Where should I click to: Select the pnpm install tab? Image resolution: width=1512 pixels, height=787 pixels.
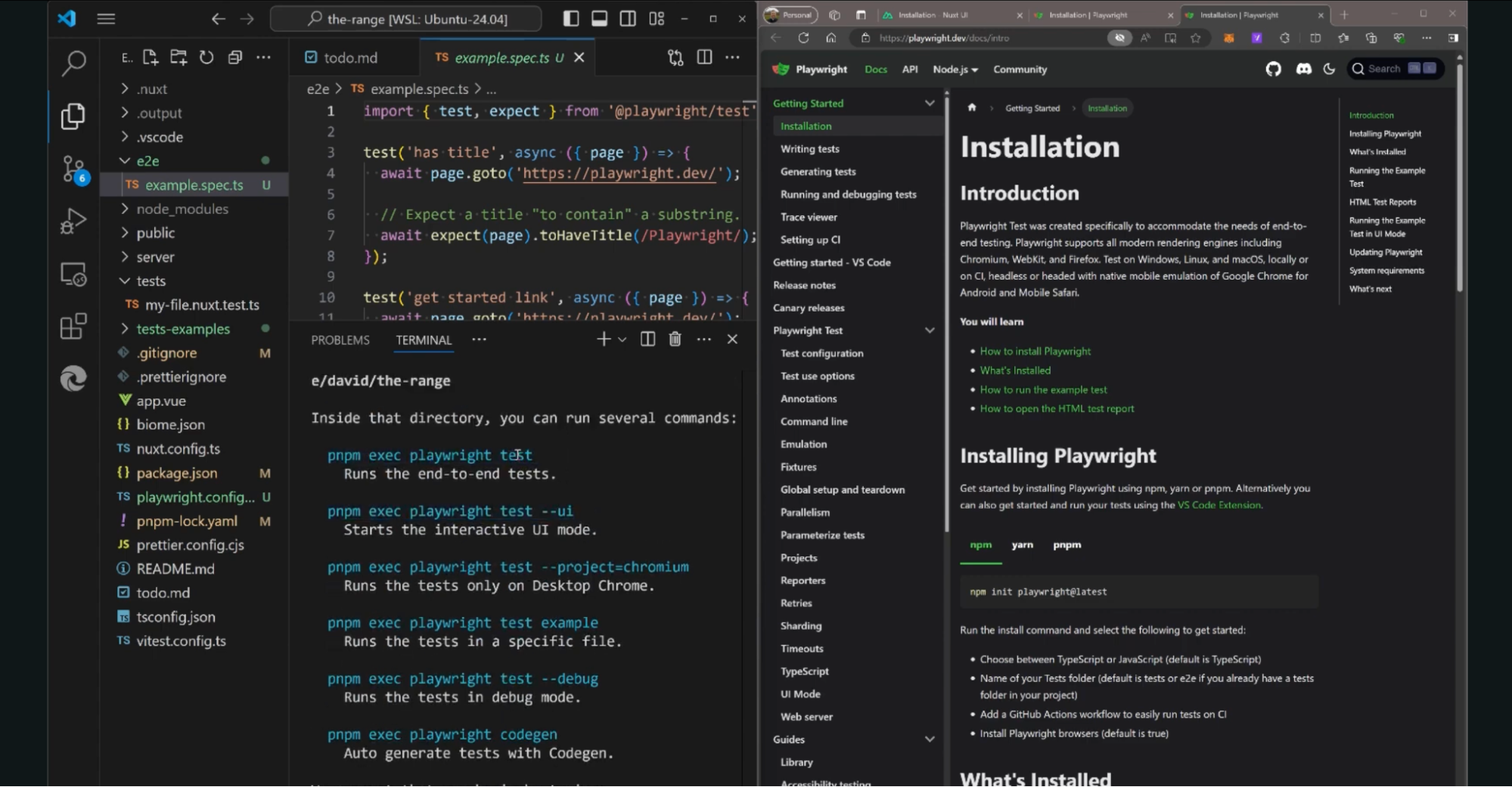pos(1066,545)
